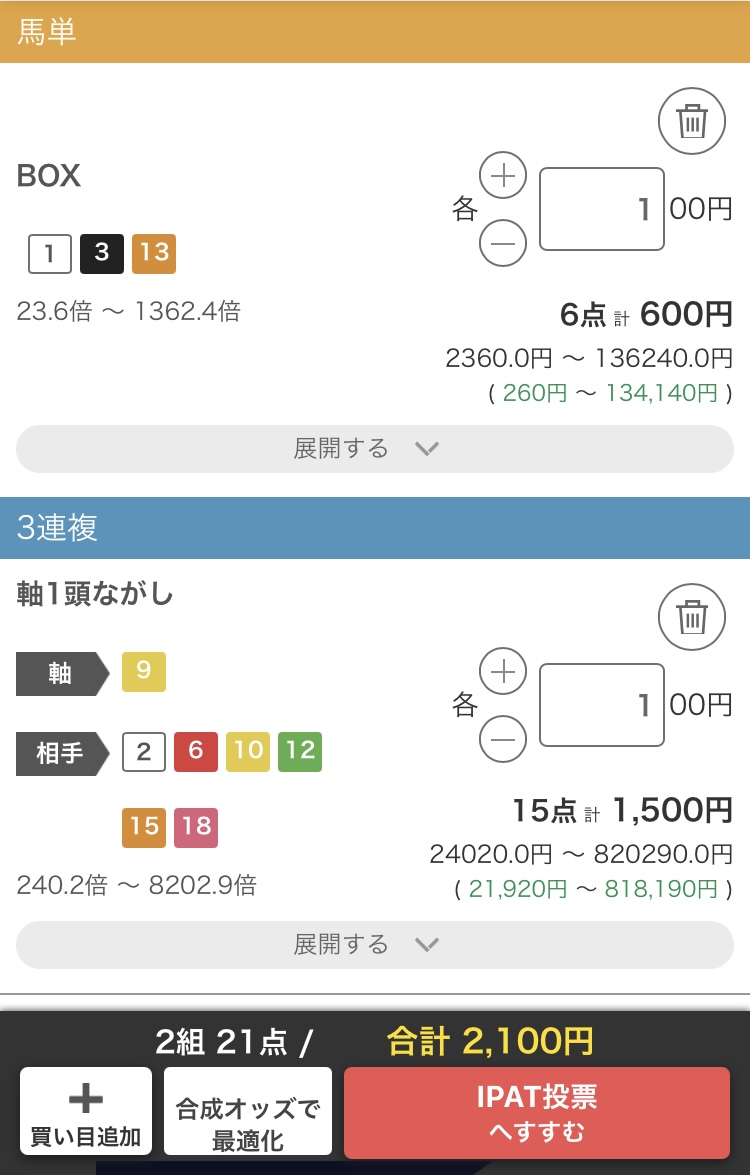
Task: Tap pink horse number 18 badge
Action: pos(196,827)
